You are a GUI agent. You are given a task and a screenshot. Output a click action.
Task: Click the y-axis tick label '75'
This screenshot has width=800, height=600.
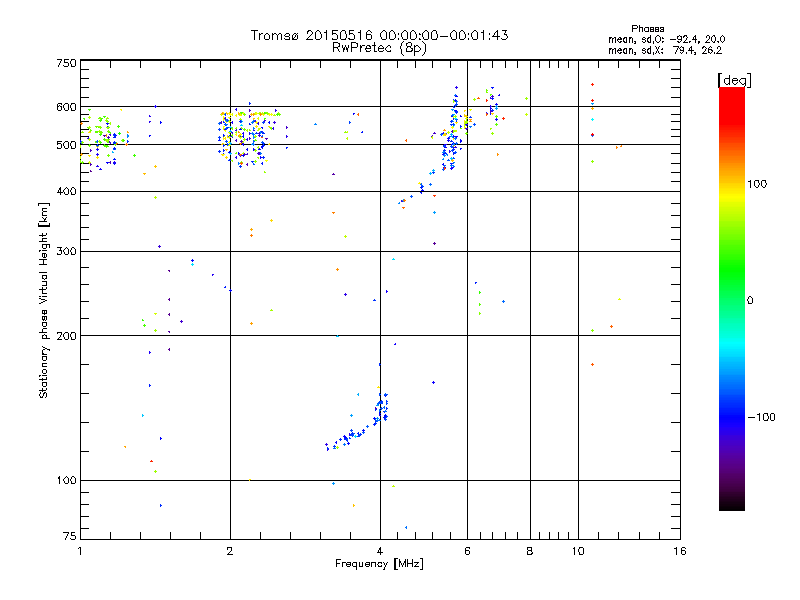[x=70, y=536]
